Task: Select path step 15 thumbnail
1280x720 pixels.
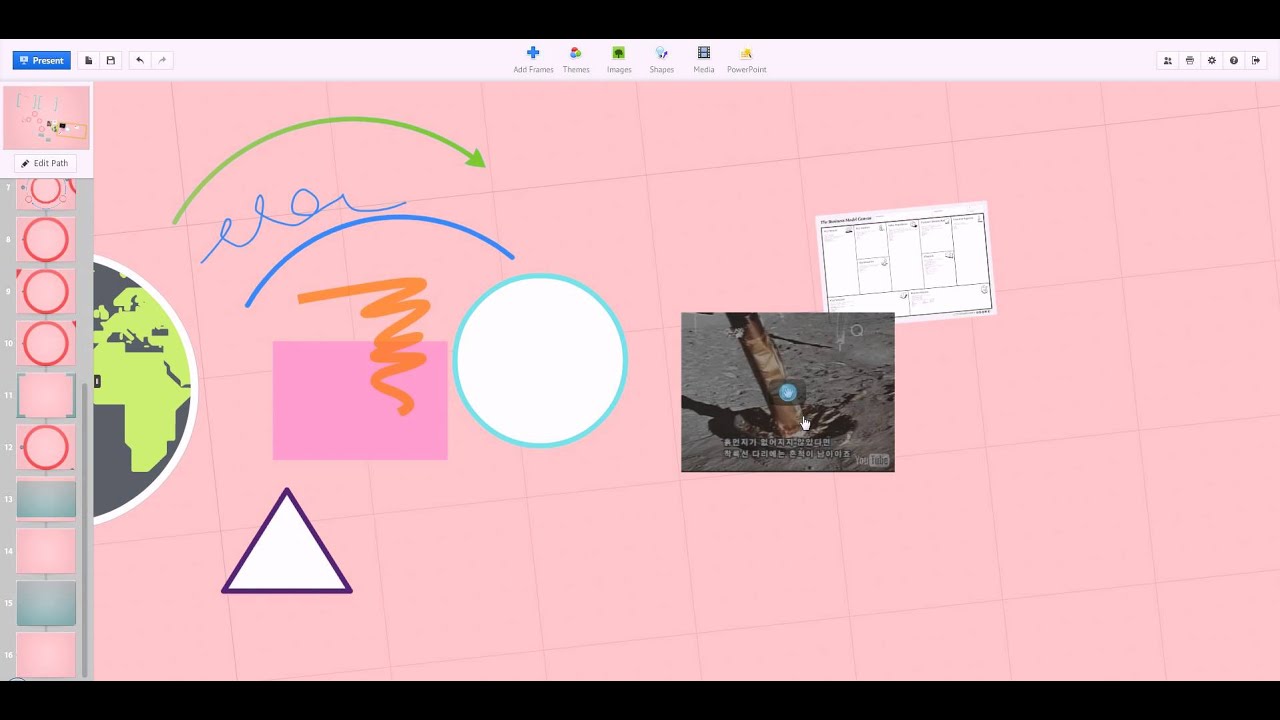Action: (46, 603)
